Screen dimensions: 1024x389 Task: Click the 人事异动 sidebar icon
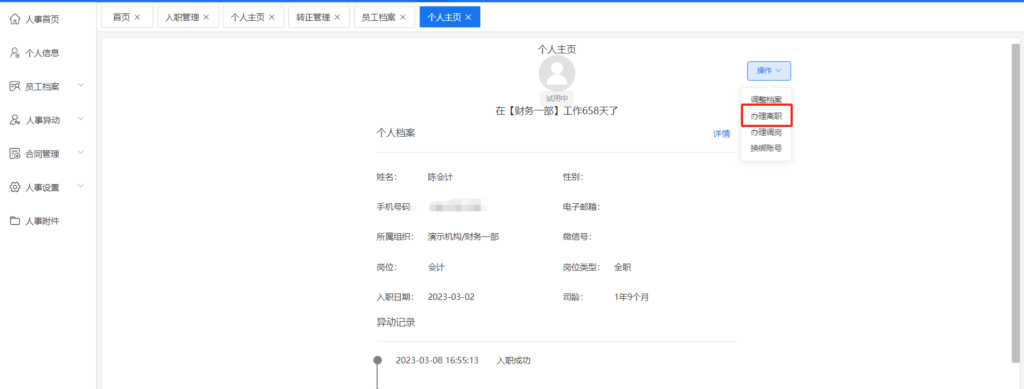(14, 120)
